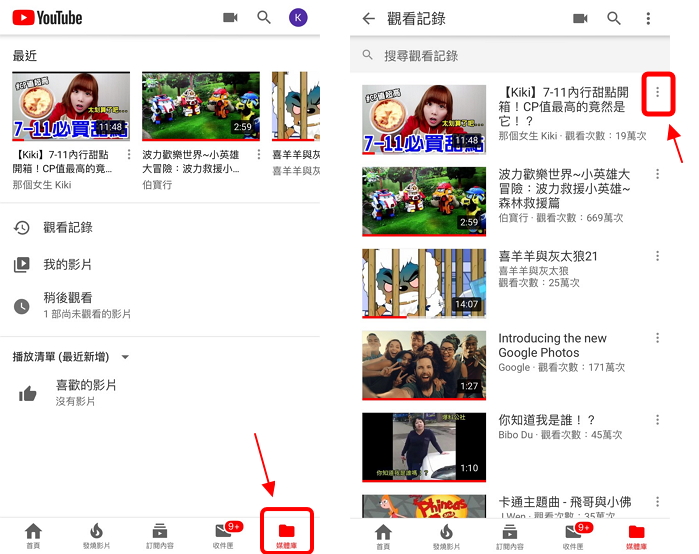Tap the 發燒影片 trending tab on left screen

[x=96, y=535]
